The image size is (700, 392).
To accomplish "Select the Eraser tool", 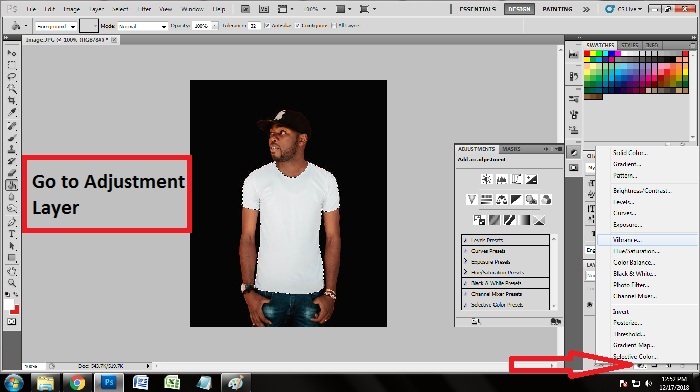I will [x=12, y=173].
